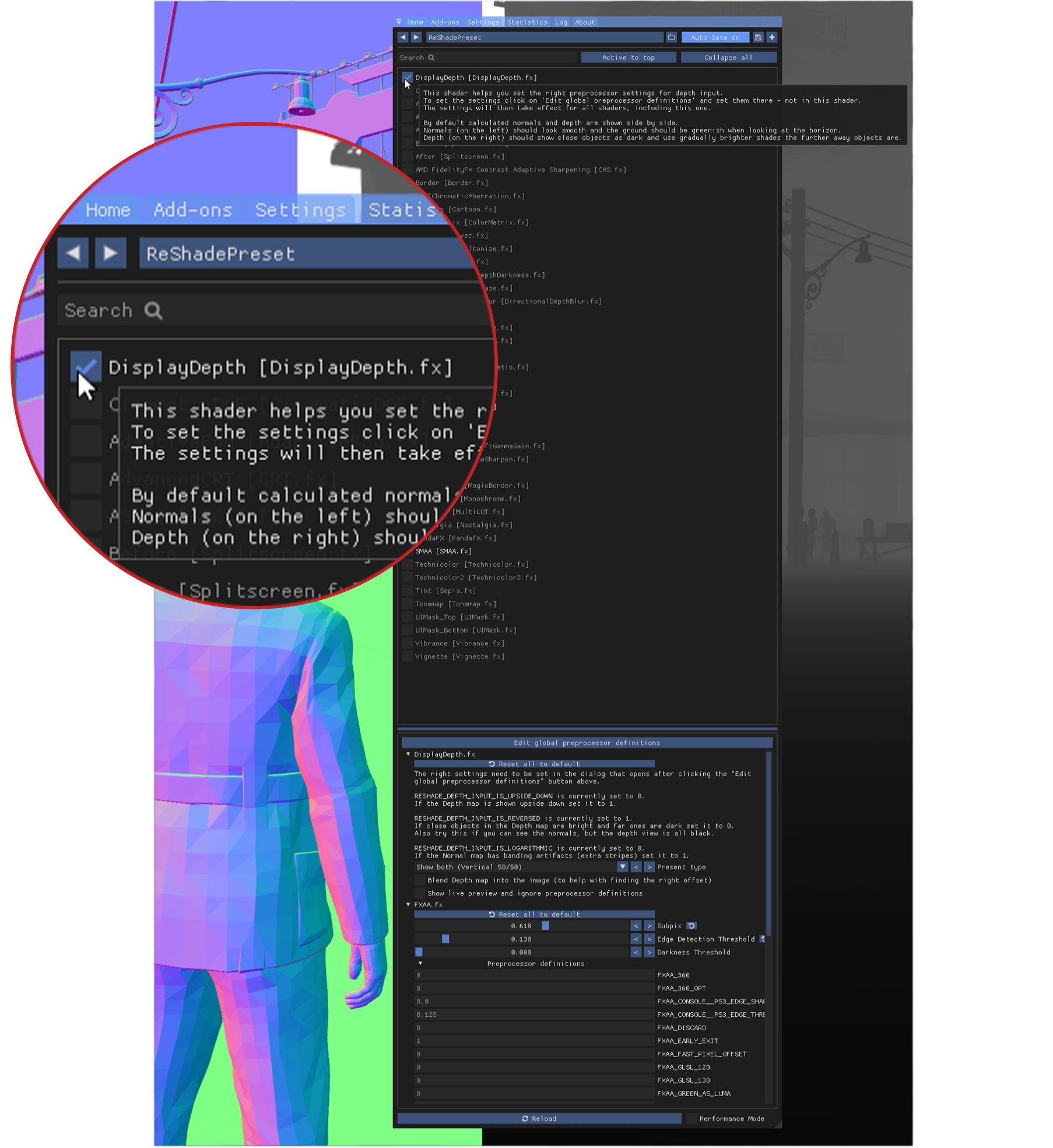Image resolution: width=1053 pixels, height=1148 pixels.
Task: Increase Subpix with the right stepper
Action: click(649, 926)
